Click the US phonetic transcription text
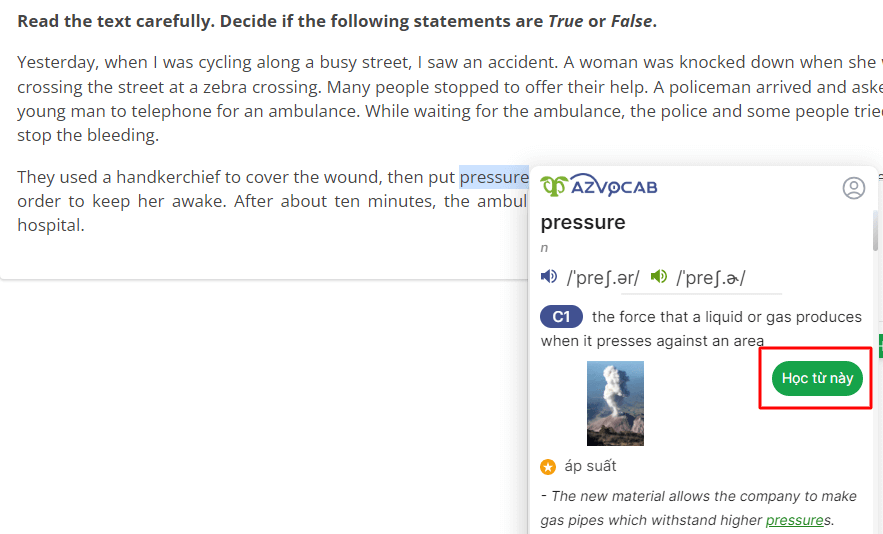 click(711, 278)
